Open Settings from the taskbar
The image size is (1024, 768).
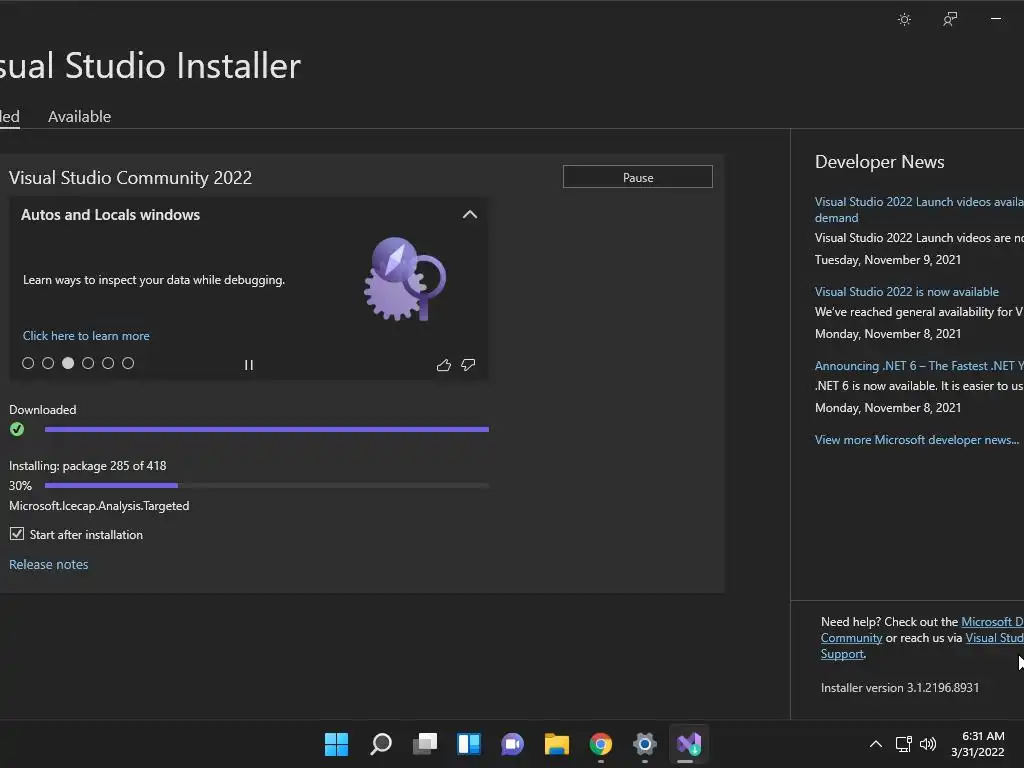click(x=645, y=744)
